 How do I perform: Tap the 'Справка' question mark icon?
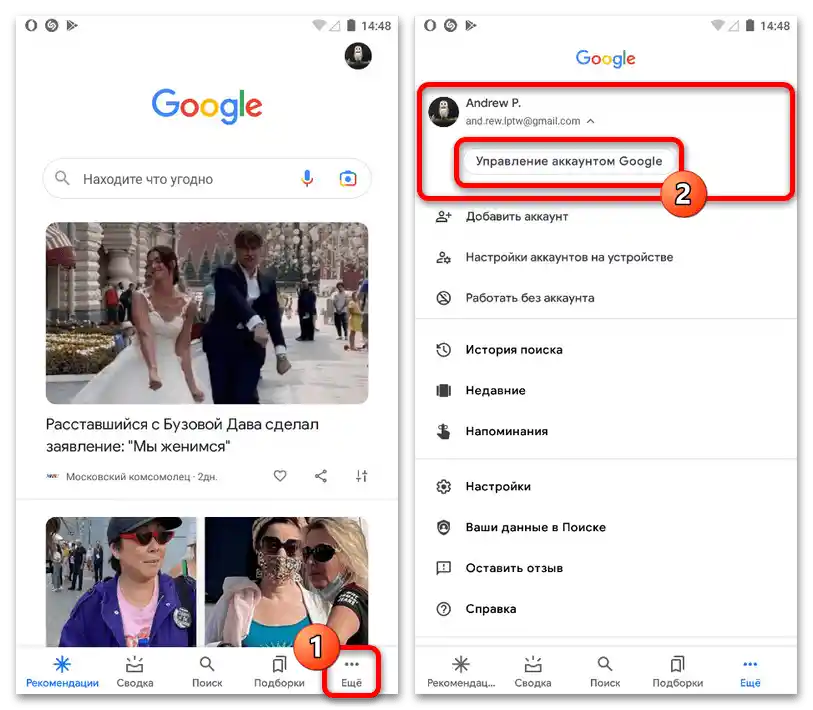tap(443, 609)
